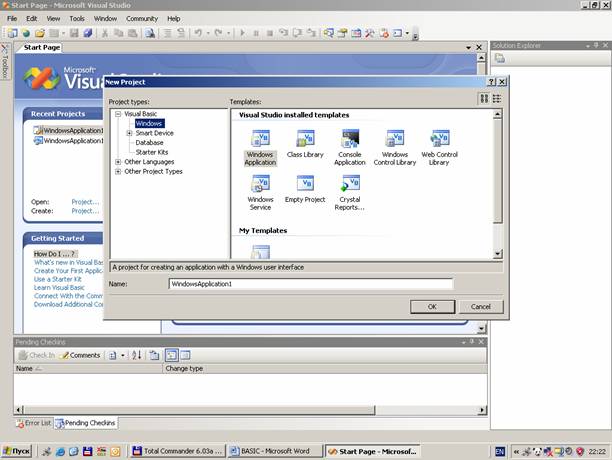The width and height of the screenshot is (612, 460).
Task: Expand the Other Languages tree node
Action: (118, 162)
